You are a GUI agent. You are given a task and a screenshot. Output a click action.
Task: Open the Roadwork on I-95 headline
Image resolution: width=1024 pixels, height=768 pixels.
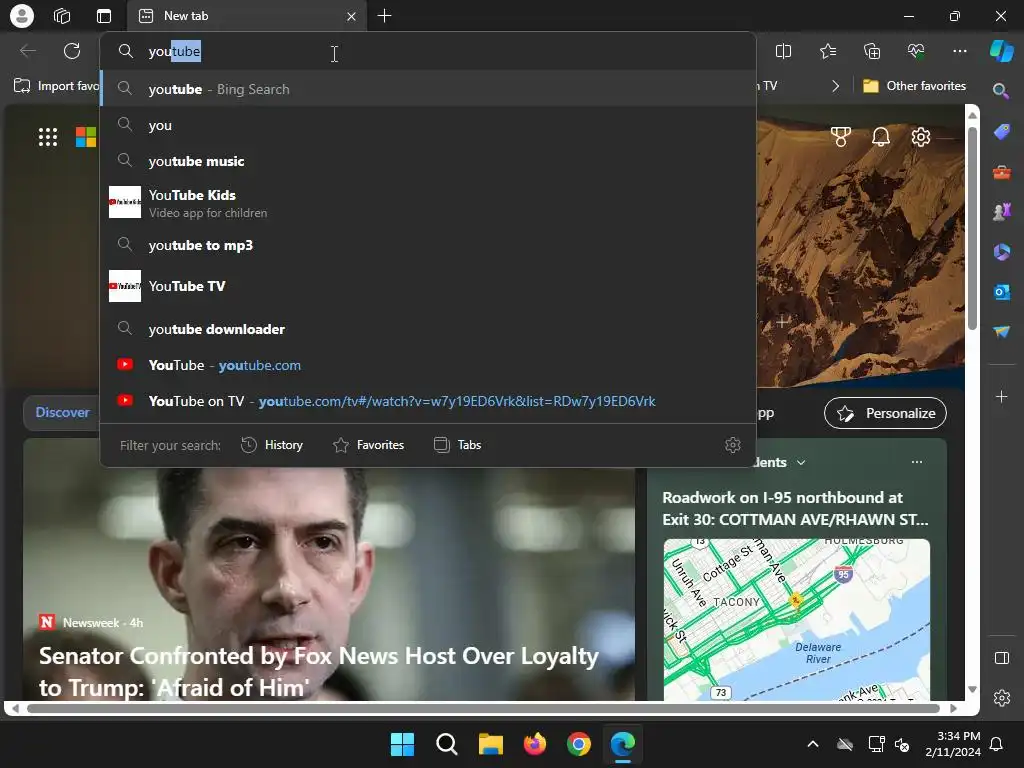point(795,508)
